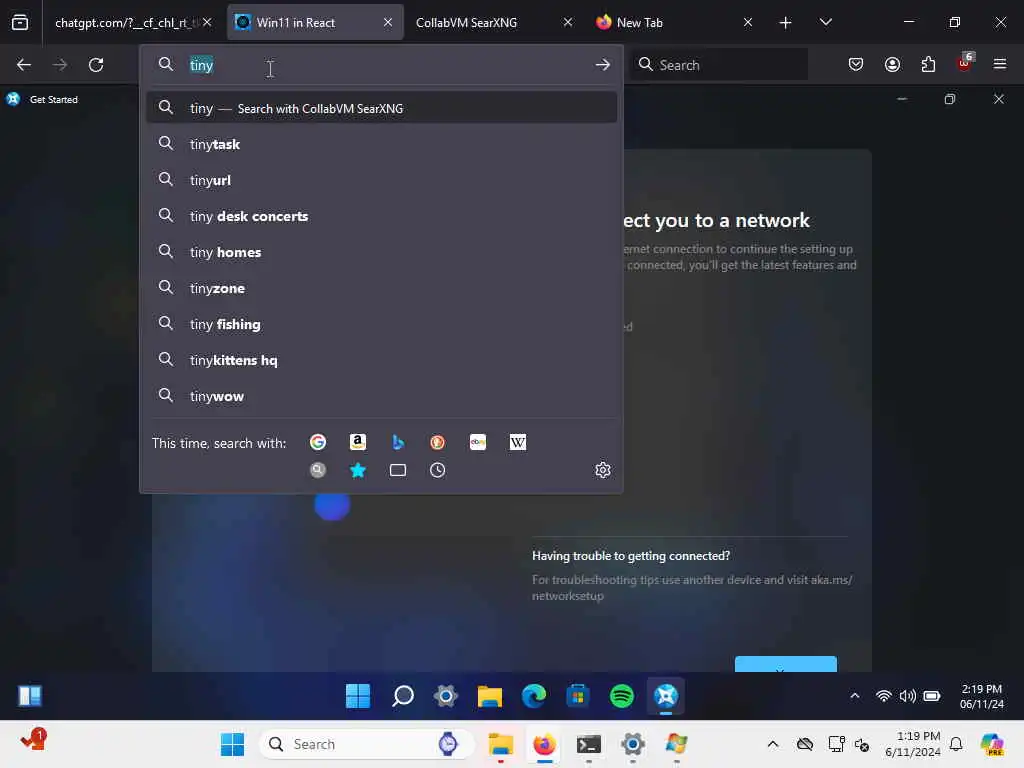
Task: List all tabs dropdown arrow
Action: [x=825, y=22]
